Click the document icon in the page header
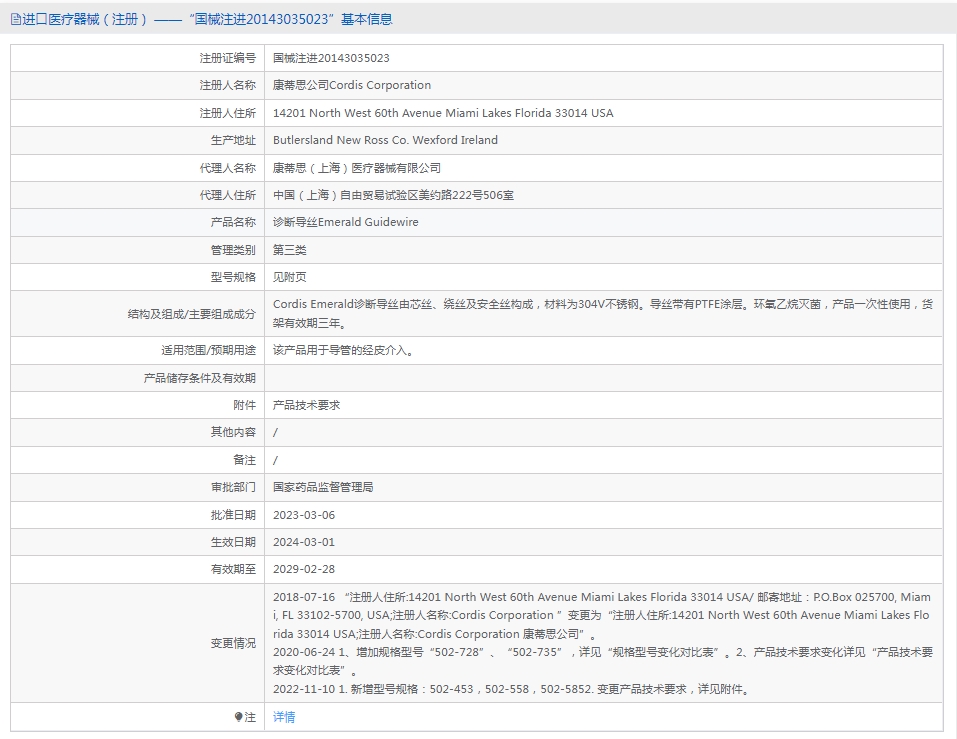This screenshot has height=739, width=957. [x=16, y=19]
